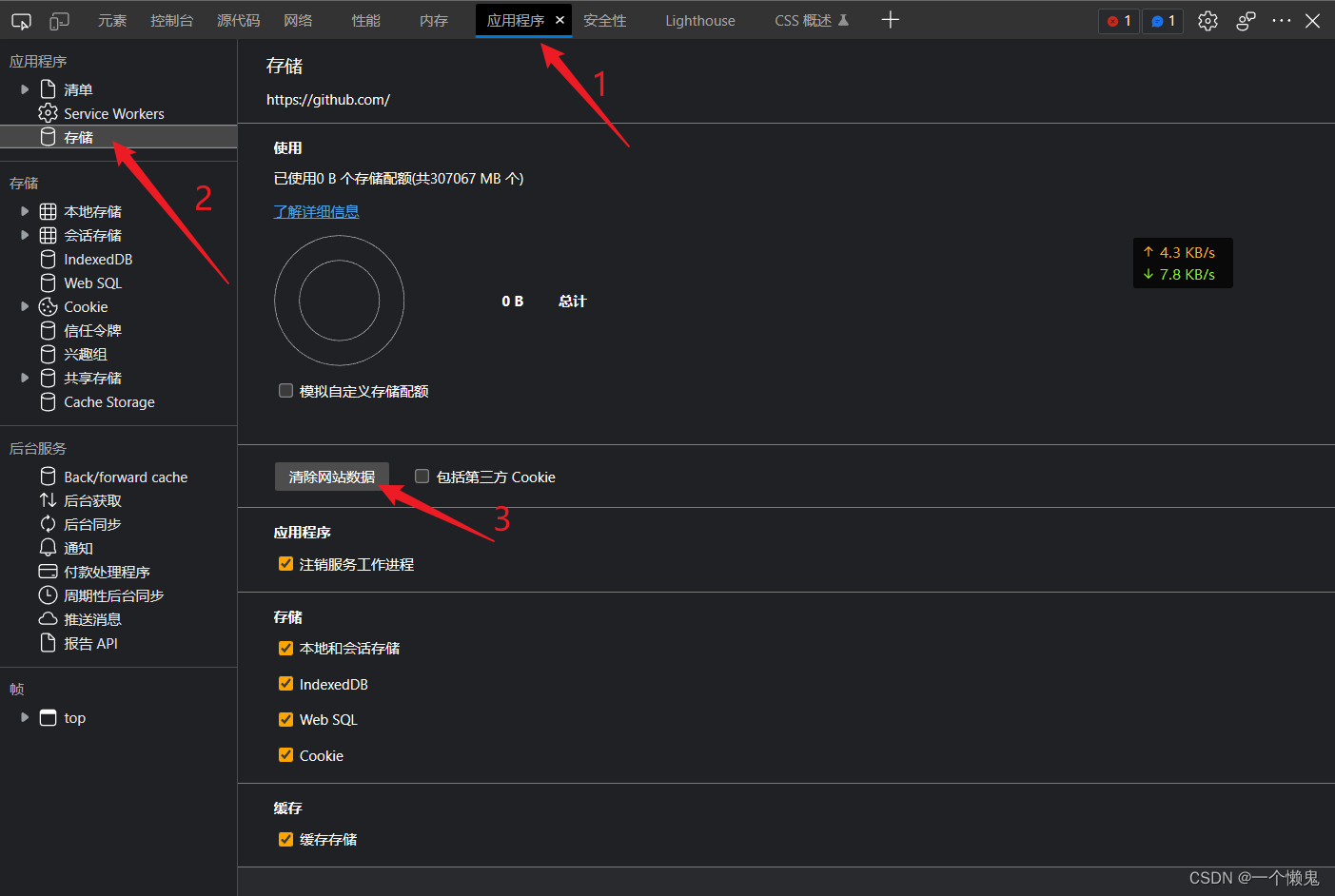Expand the 共享存储 tree arrow
Viewport: 1335px width, 896px height.
25,378
